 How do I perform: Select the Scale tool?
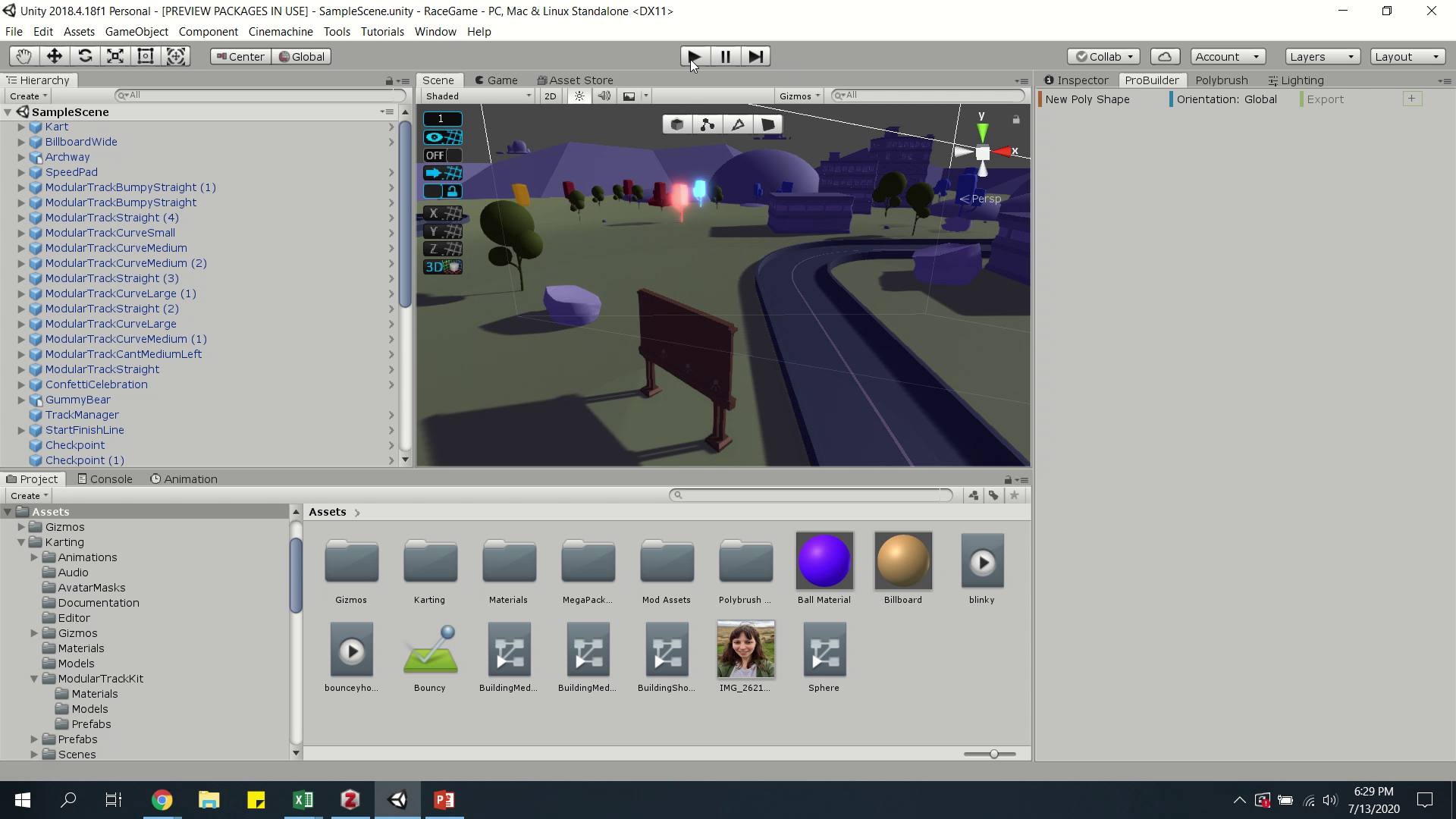(x=115, y=56)
